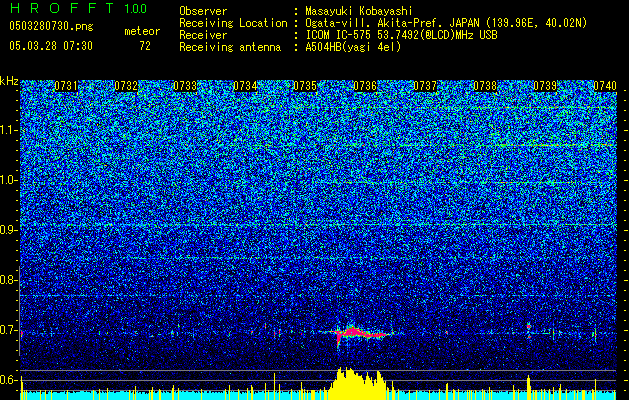
Task: Click the meteor label
Action: [x=142, y=31]
